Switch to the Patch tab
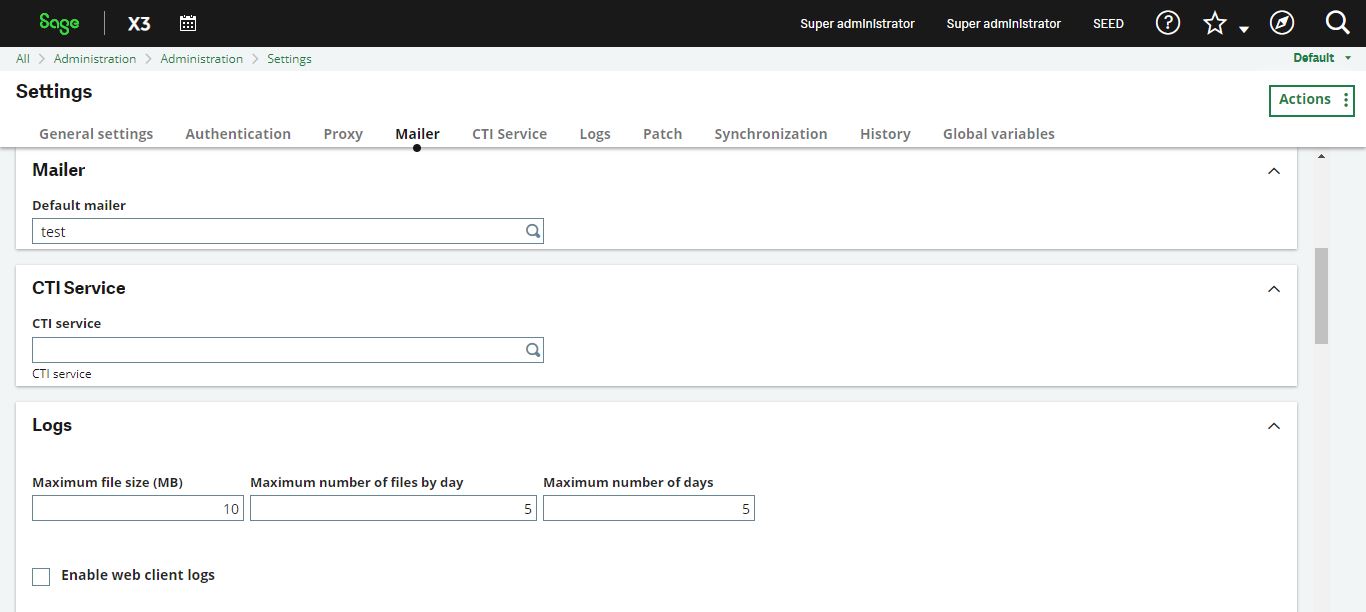 click(662, 133)
